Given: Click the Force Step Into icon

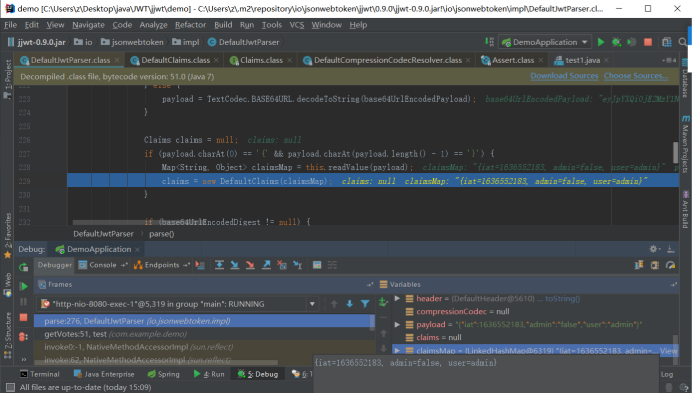Looking at the screenshot, I should (250, 265).
